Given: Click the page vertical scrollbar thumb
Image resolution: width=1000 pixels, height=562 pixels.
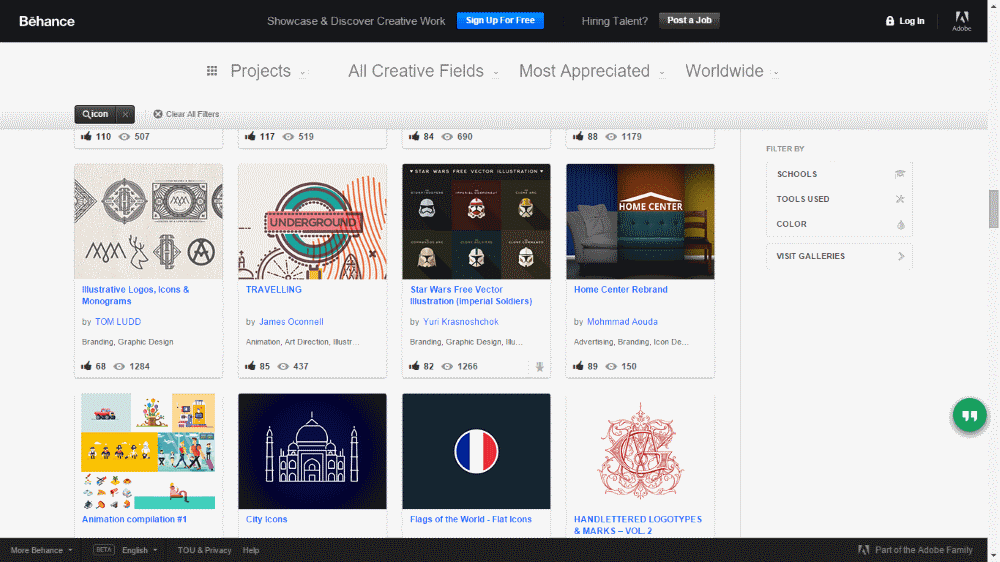Looking at the screenshot, I should tap(994, 209).
